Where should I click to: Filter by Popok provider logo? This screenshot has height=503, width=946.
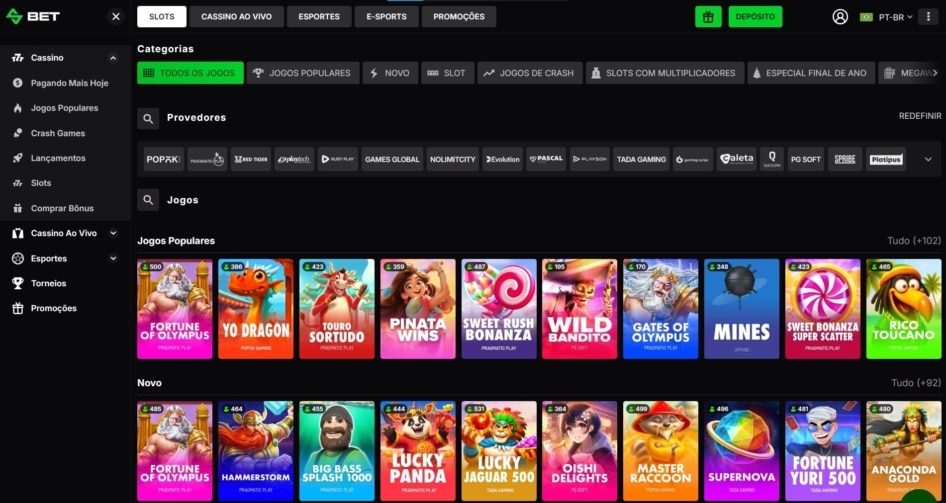[x=163, y=159]
